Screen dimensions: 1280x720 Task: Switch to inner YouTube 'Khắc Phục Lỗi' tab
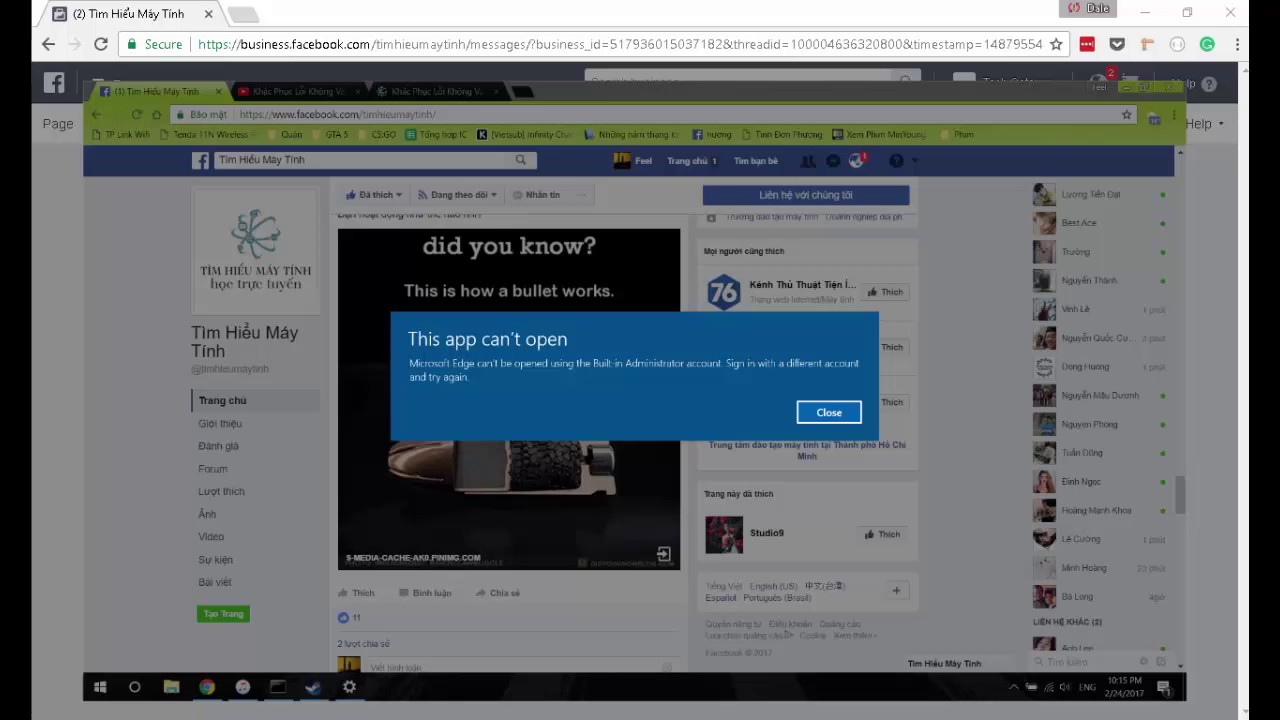tap(297, 91)
